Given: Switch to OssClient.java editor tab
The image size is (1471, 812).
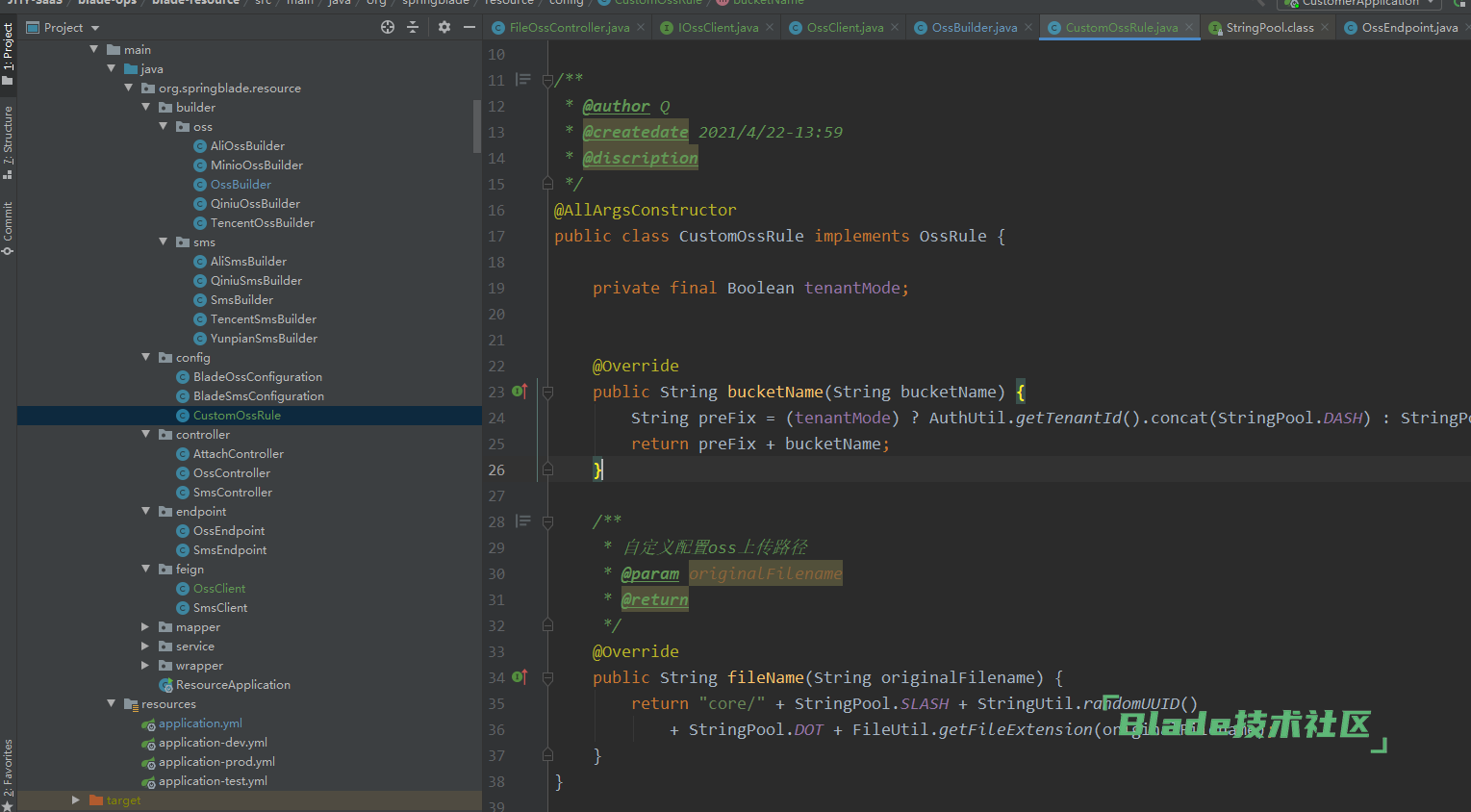Looking at the screenshot, I should click(x=845, y=27).
